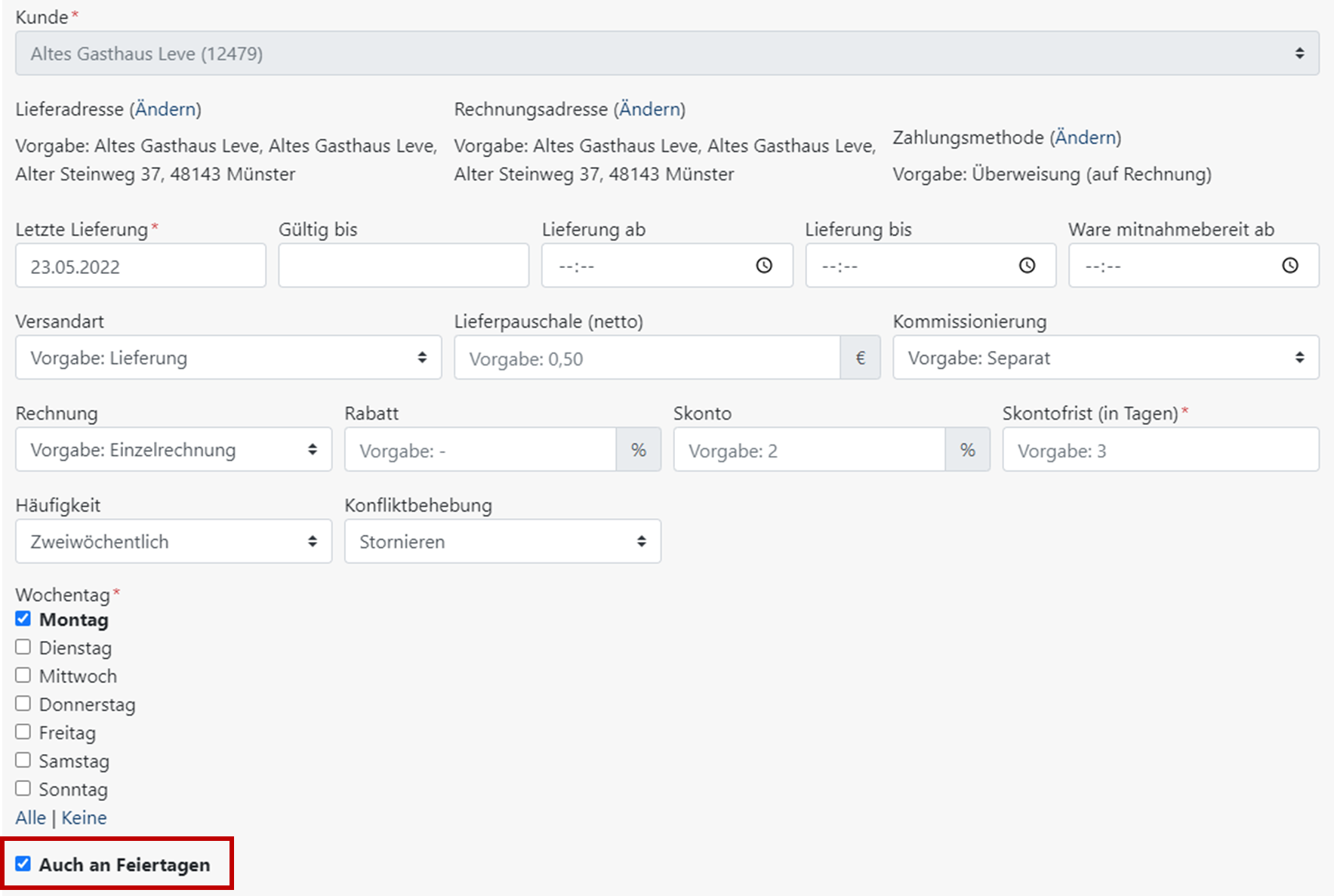Click the Skonto input field

(x=809, y=450)
